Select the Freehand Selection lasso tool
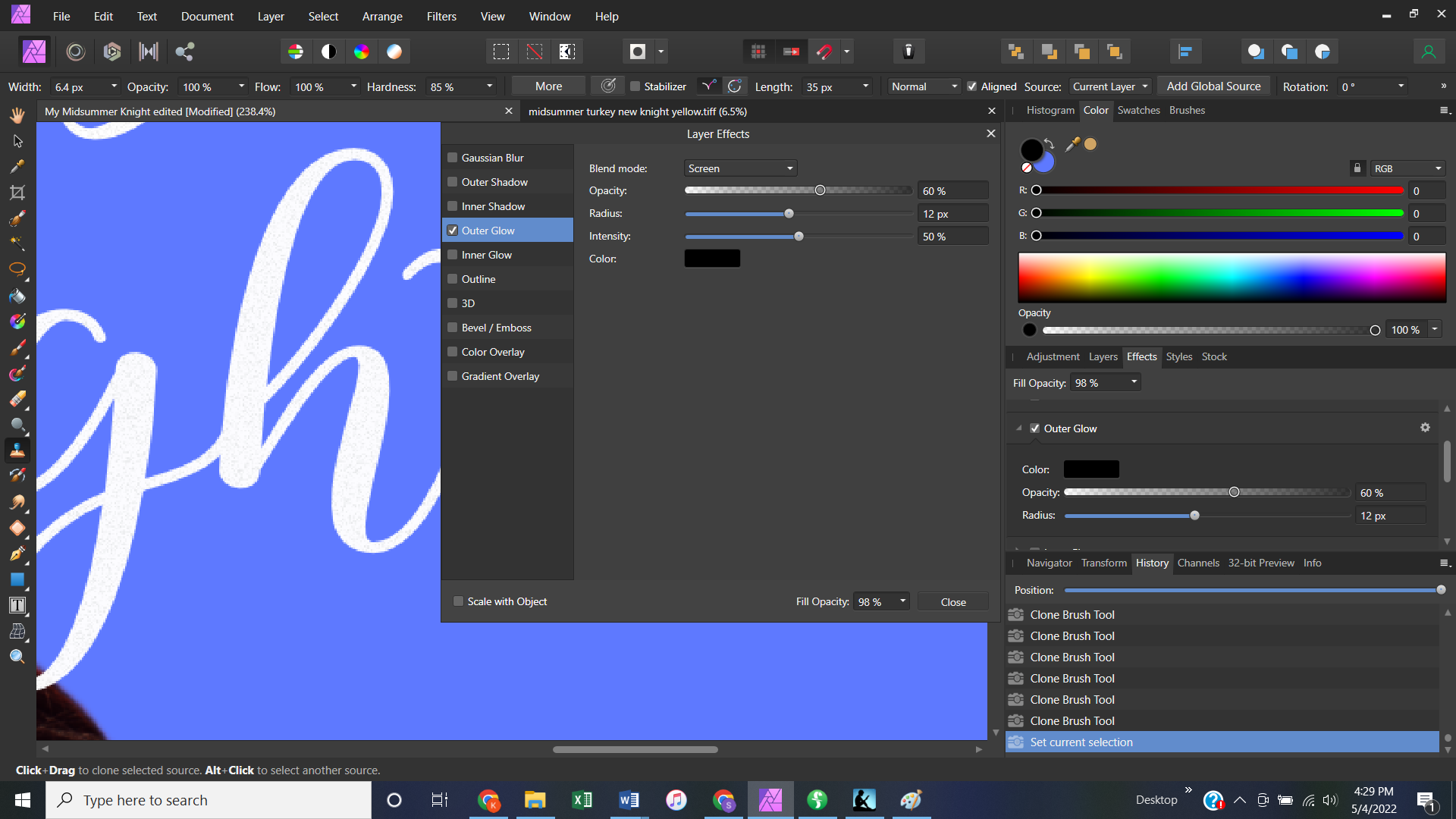The width and height of the screenshot is (1456, 819). click(17, 270)
